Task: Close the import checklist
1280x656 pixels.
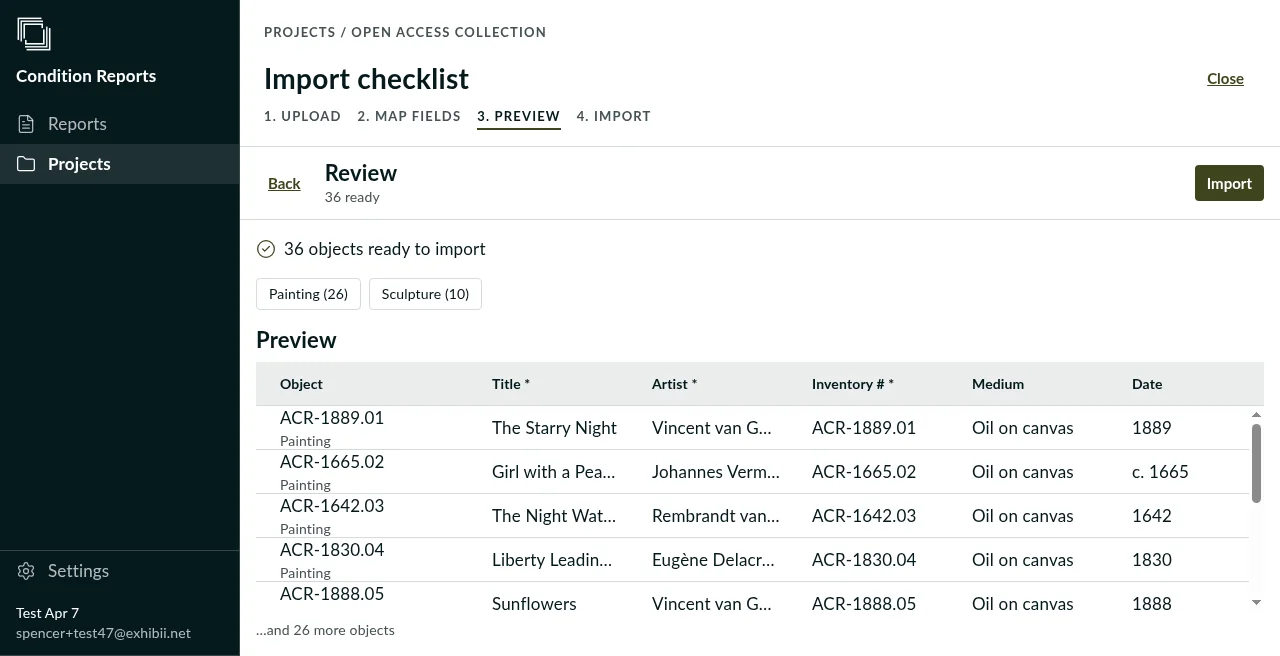Action: point(1225,79)
